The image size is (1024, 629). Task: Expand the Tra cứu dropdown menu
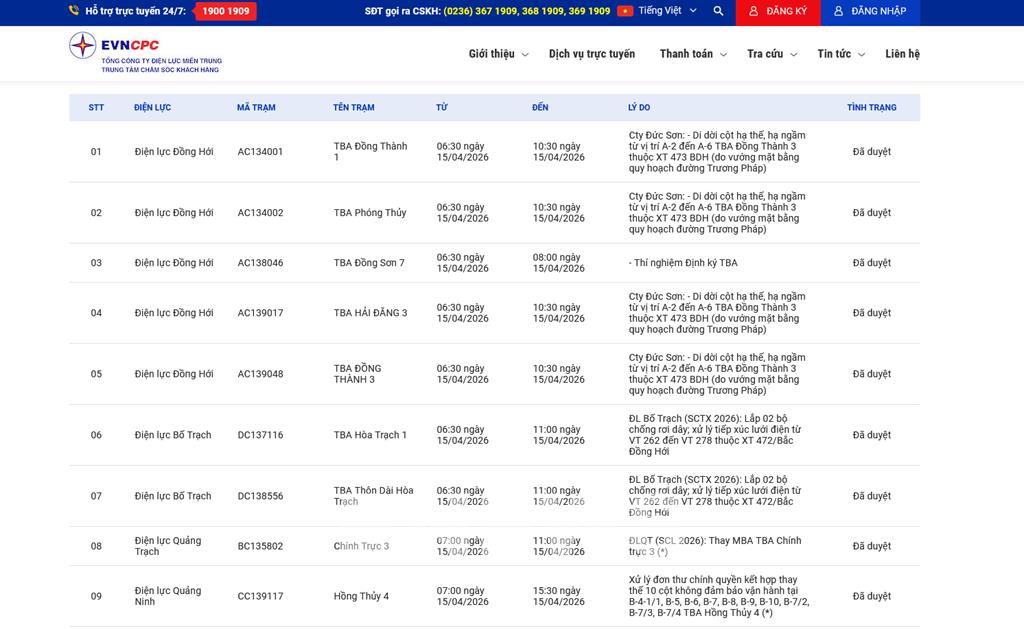(771, 54)
